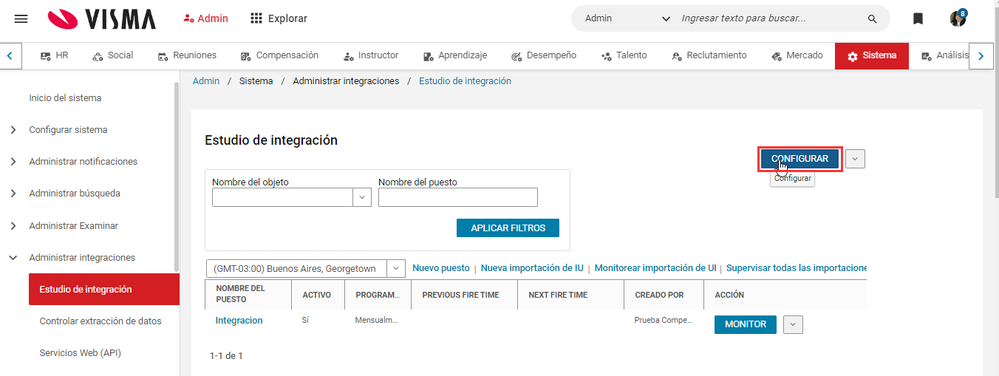Open Controlar extracción de datos
999x376 pixels.
pyautogui.click(x=100, y=321)
